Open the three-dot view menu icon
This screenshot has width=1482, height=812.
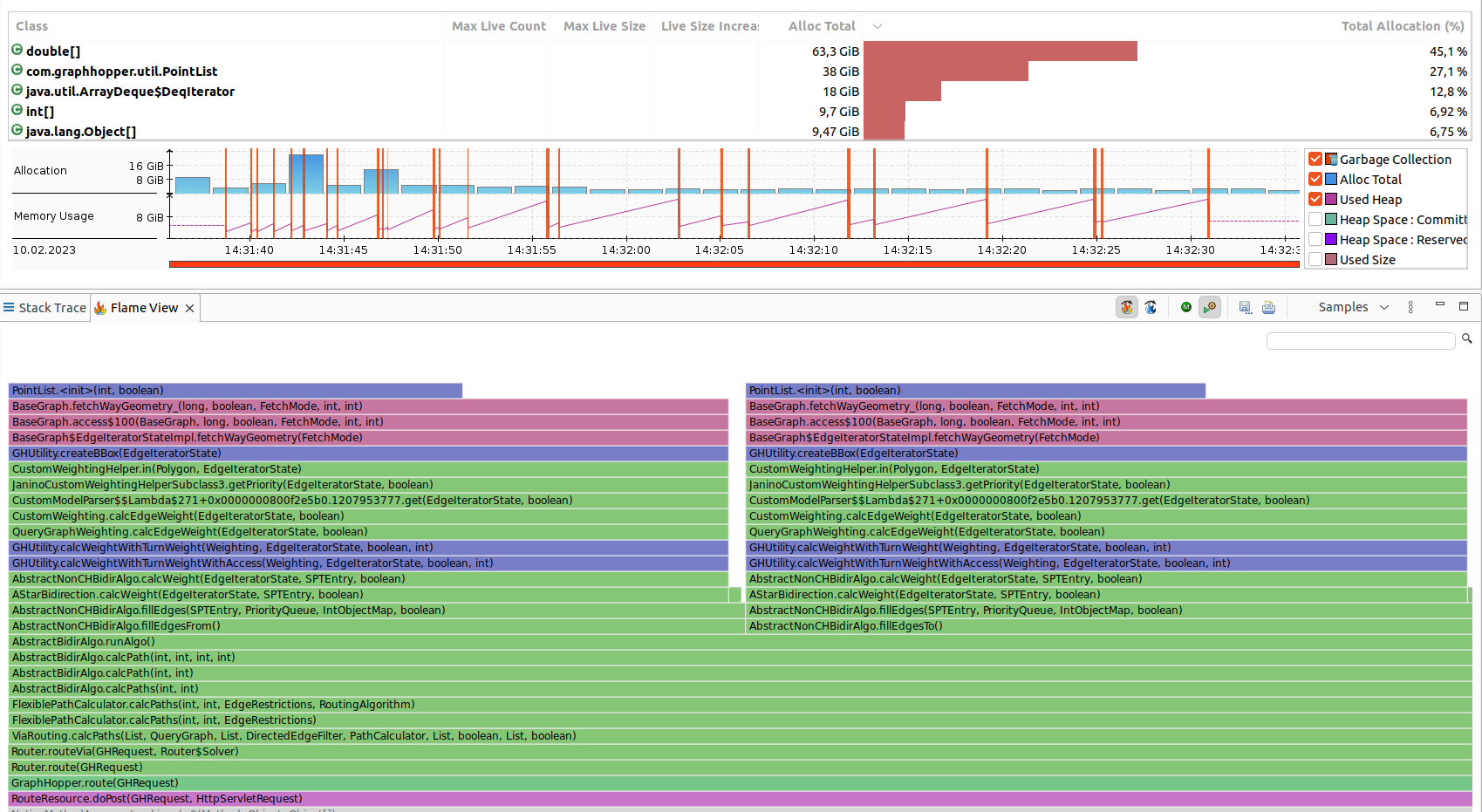[1410, 307]
